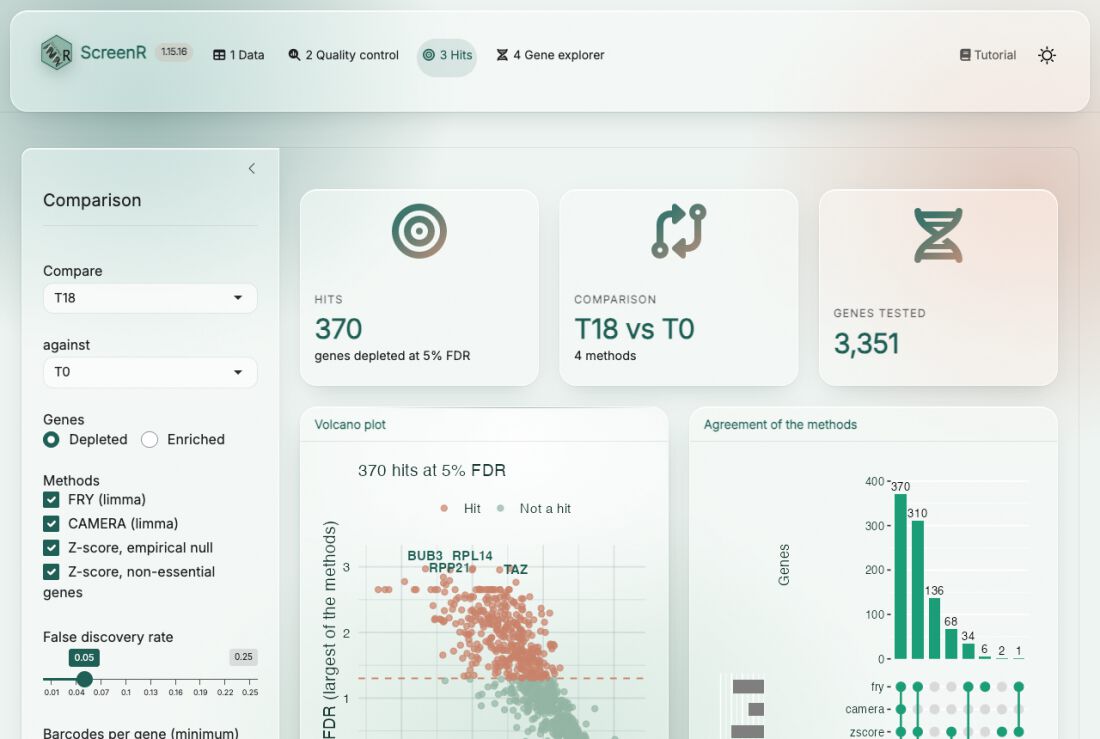
Task: Toggle the Z-score, empirical null checkbox
Action: coord(51,547)
